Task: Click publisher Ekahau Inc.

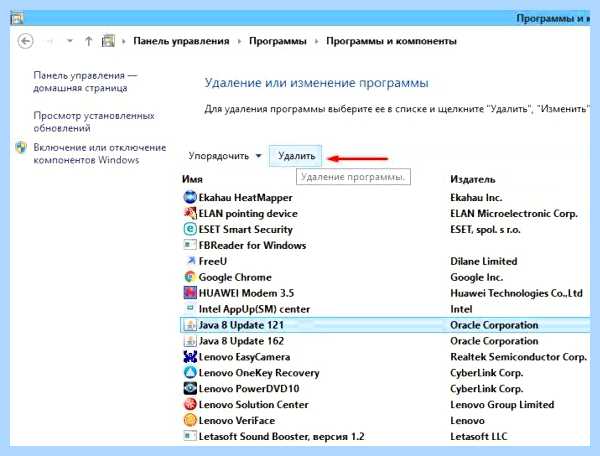Action: (x=476, y=197)
